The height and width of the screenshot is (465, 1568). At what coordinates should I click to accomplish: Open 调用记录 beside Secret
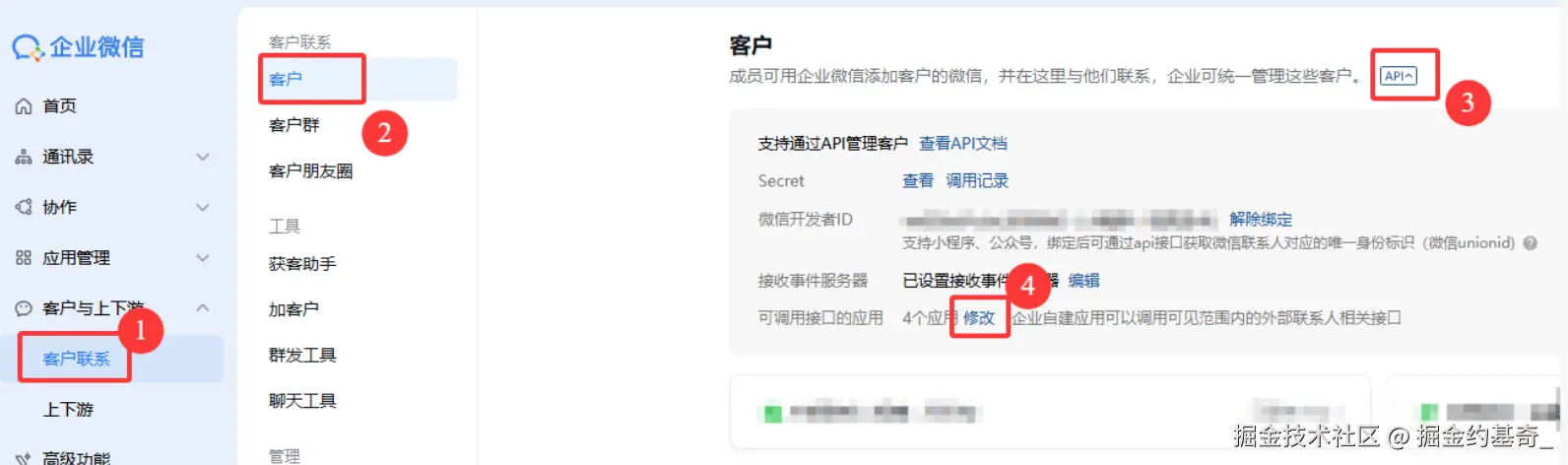pos(977,181)
